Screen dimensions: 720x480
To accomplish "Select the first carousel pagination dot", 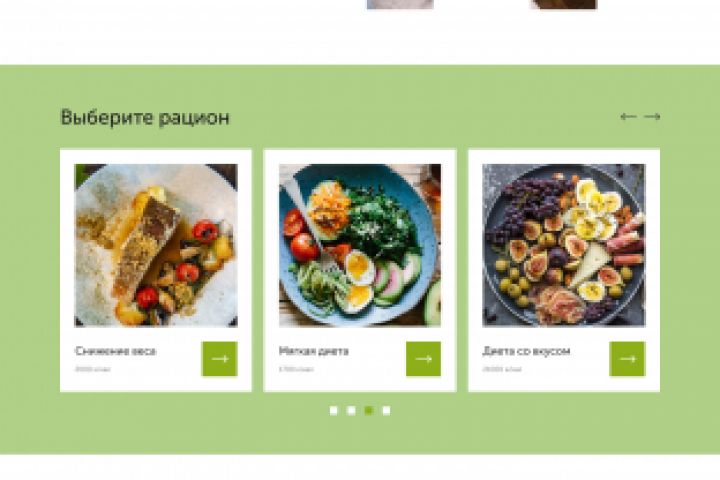I will pos(334,410).
